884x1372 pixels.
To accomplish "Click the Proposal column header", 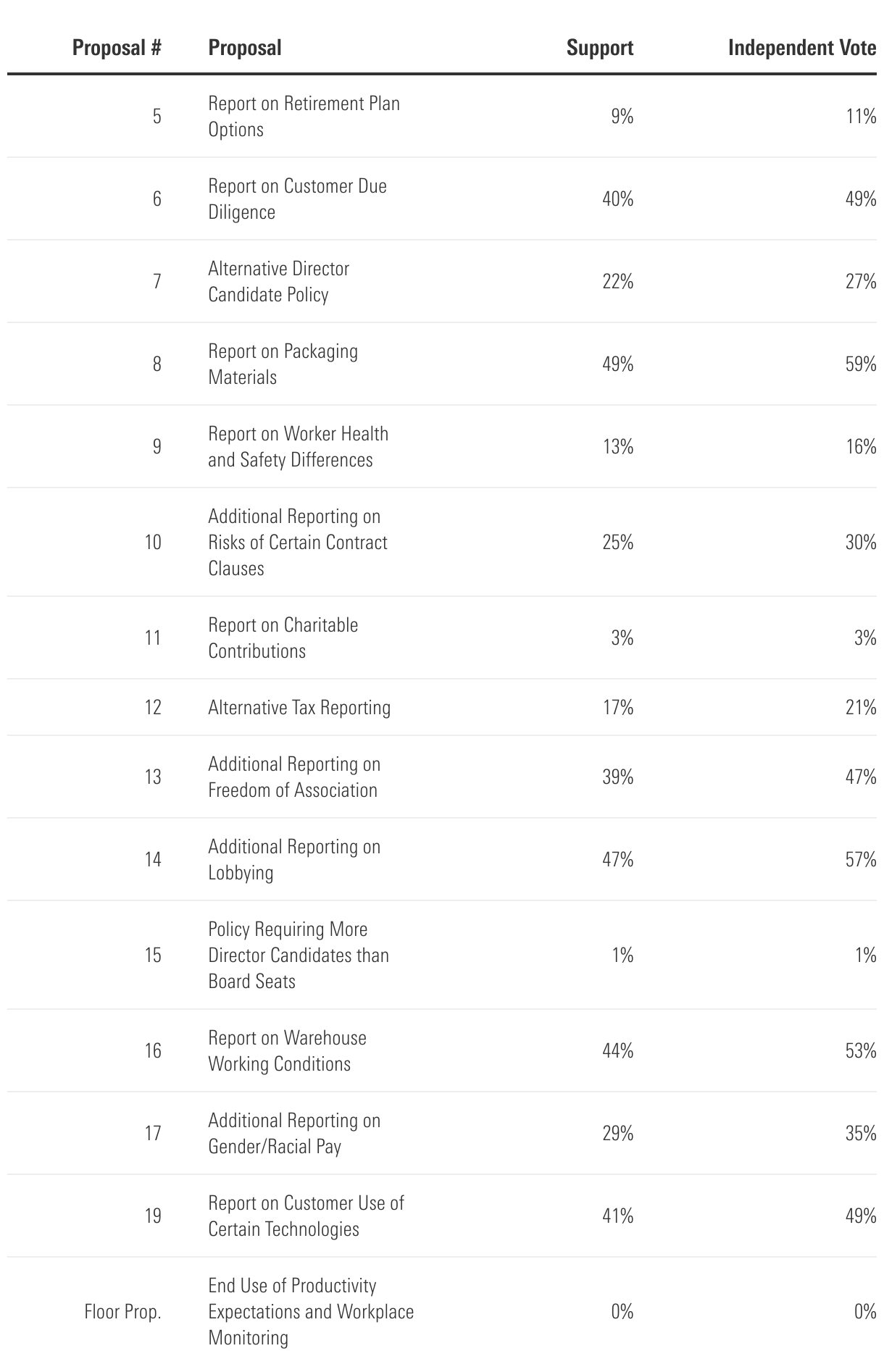I will coord(245,48).
